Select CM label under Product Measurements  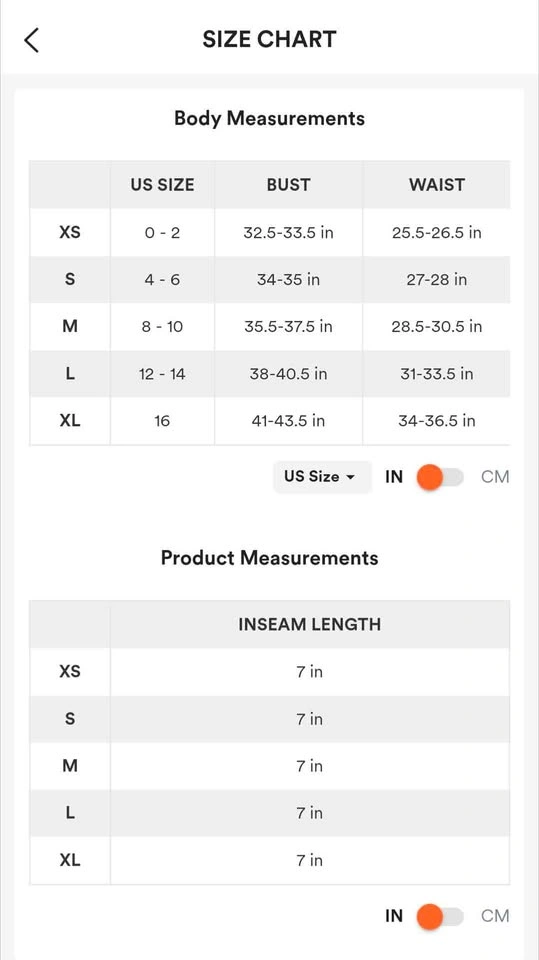point(495,917)
